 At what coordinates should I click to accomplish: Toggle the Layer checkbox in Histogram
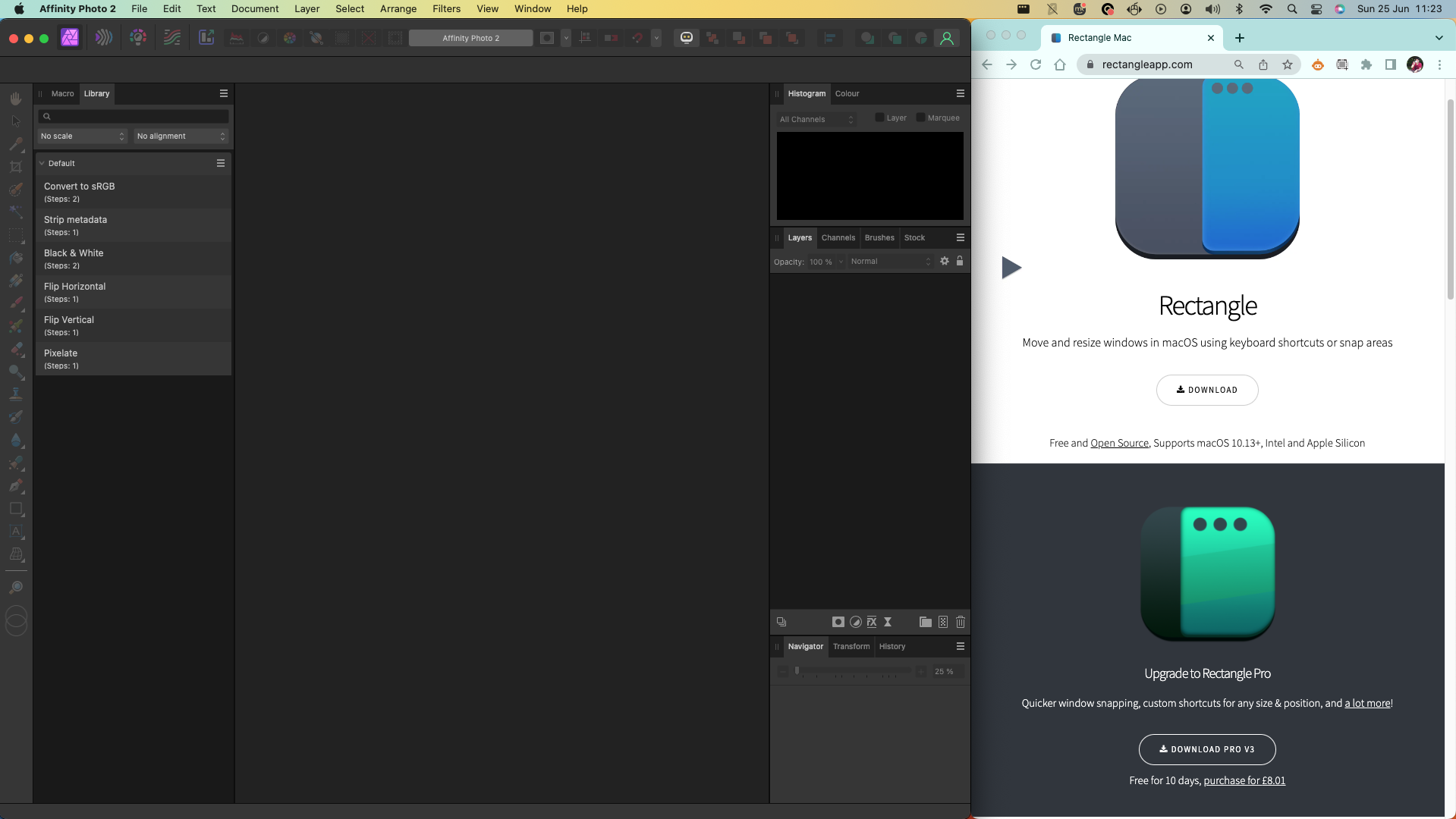click(x=879, y=118)
